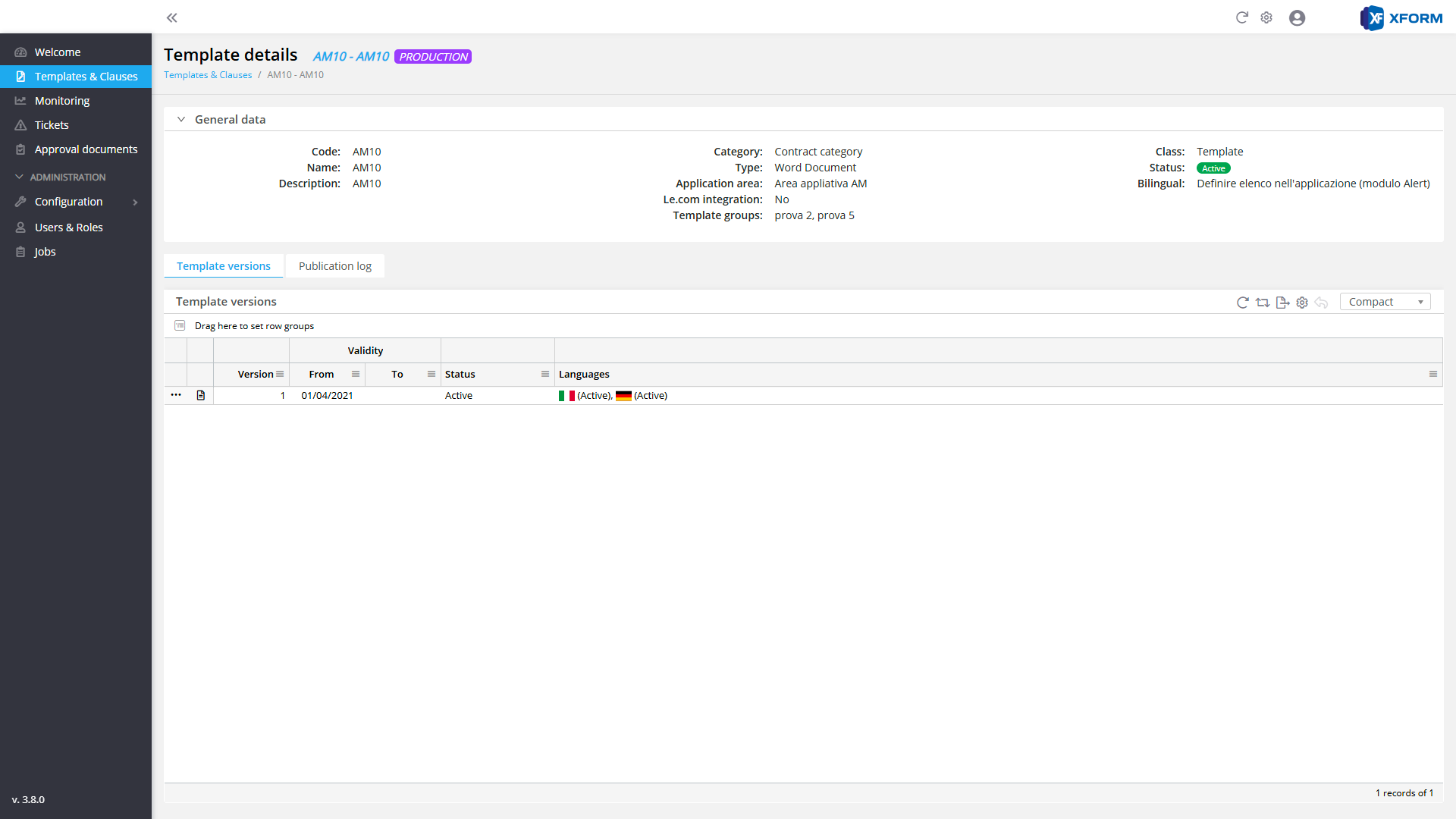Click the Welcome sidebar icon
1456x819 pixels.
click(20, 52)
